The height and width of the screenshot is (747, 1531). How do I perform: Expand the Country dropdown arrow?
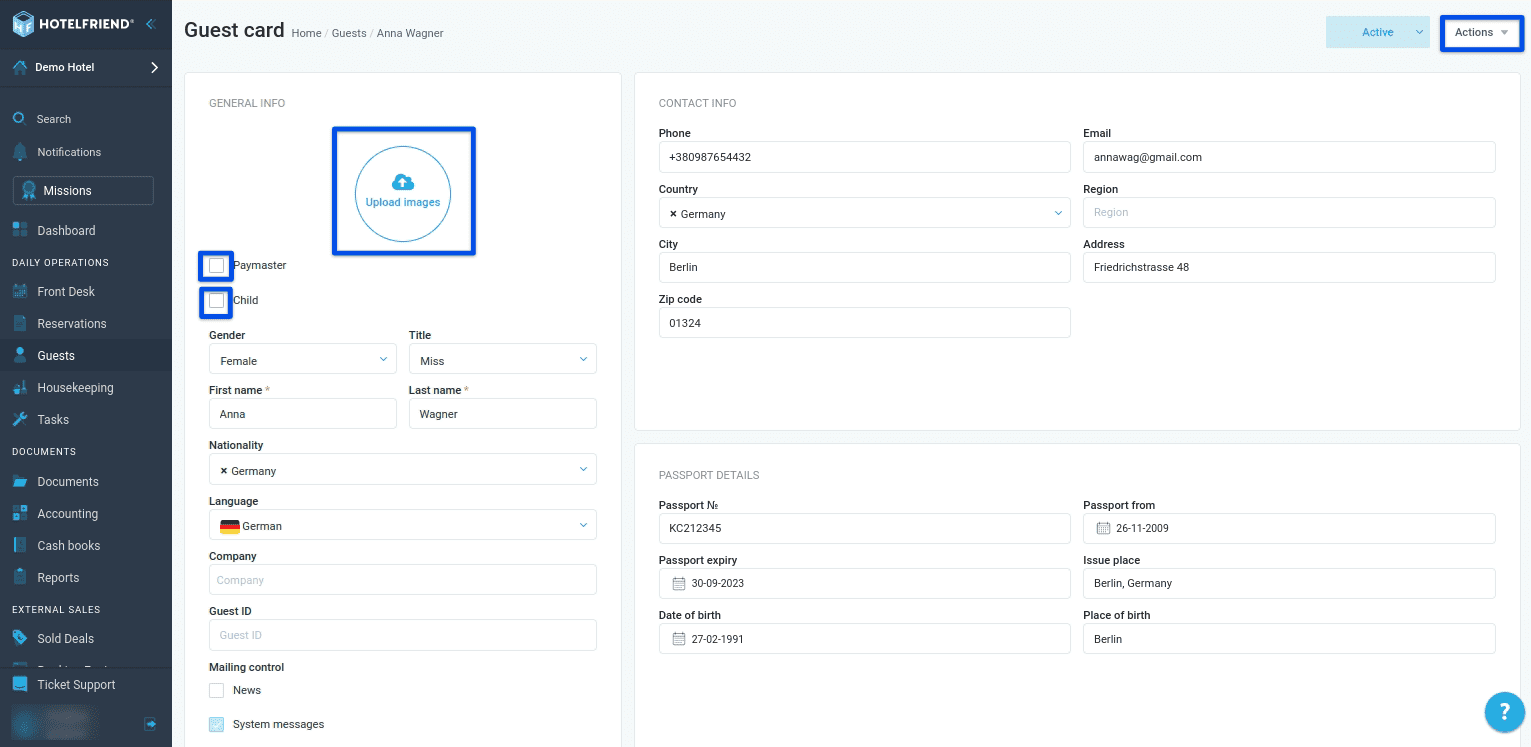click(x=1058, y=213)
